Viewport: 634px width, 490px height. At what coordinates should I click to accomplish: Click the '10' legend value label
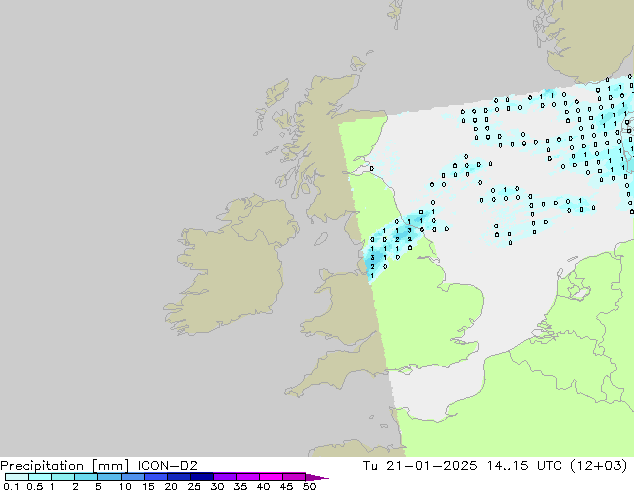(x=125, y=486)
